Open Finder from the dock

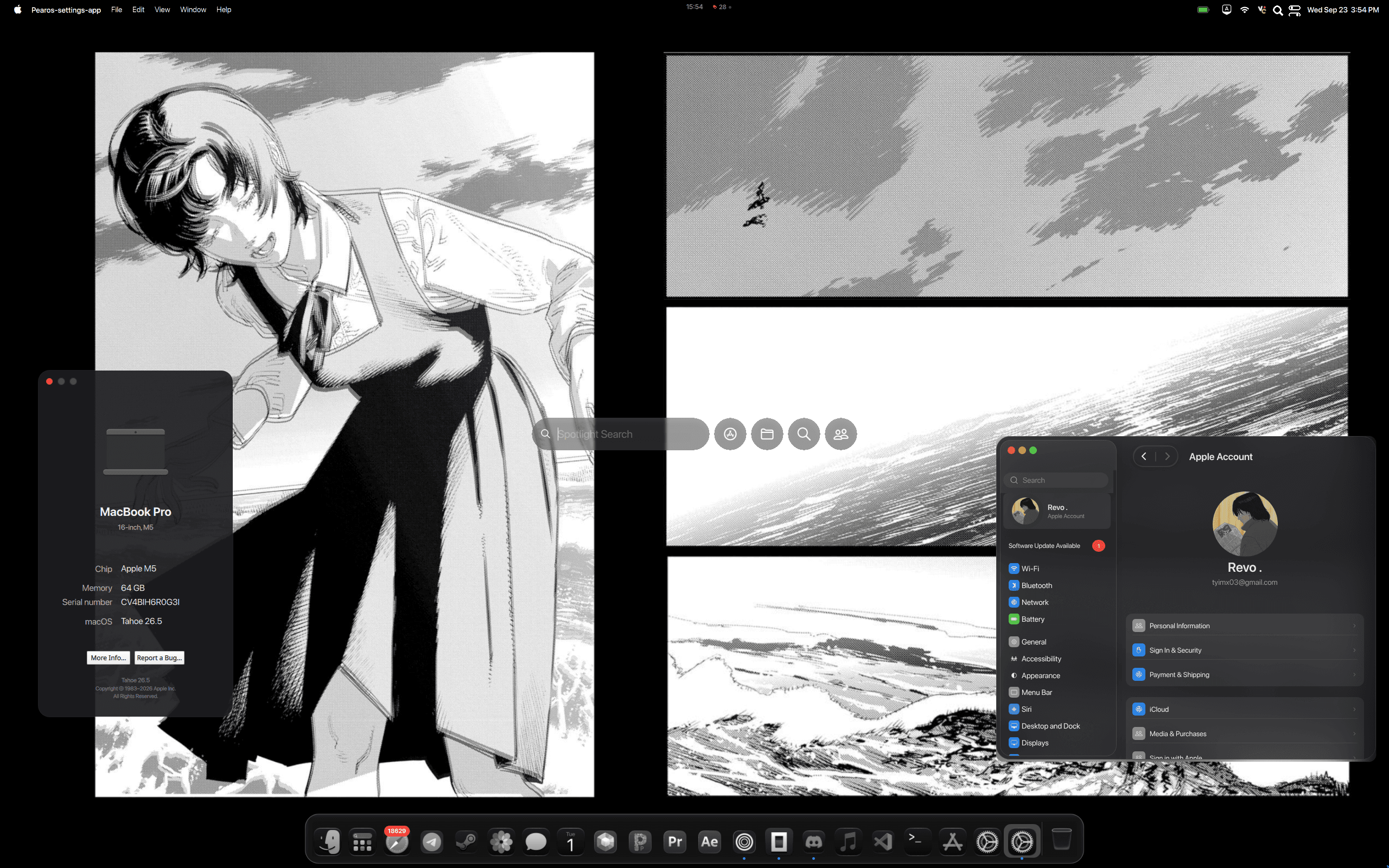tap(329, 841)
